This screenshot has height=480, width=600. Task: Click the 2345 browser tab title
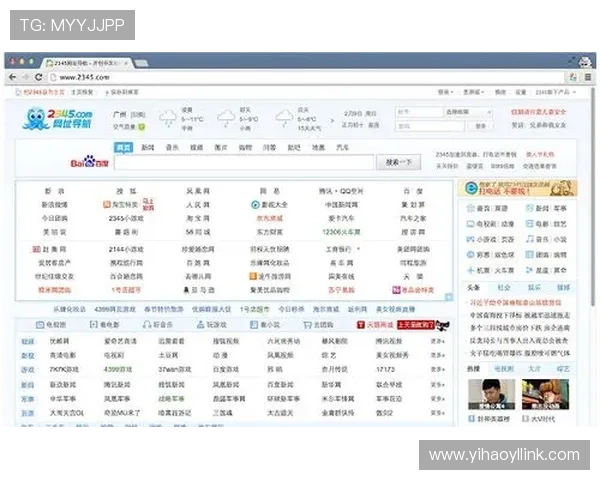(x=87, y=63)
